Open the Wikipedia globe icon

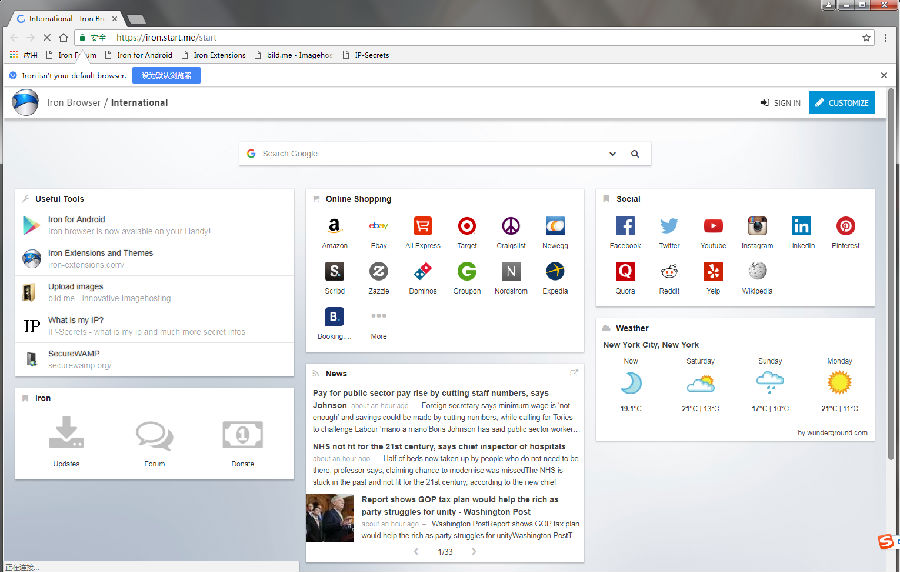[757, 271]
